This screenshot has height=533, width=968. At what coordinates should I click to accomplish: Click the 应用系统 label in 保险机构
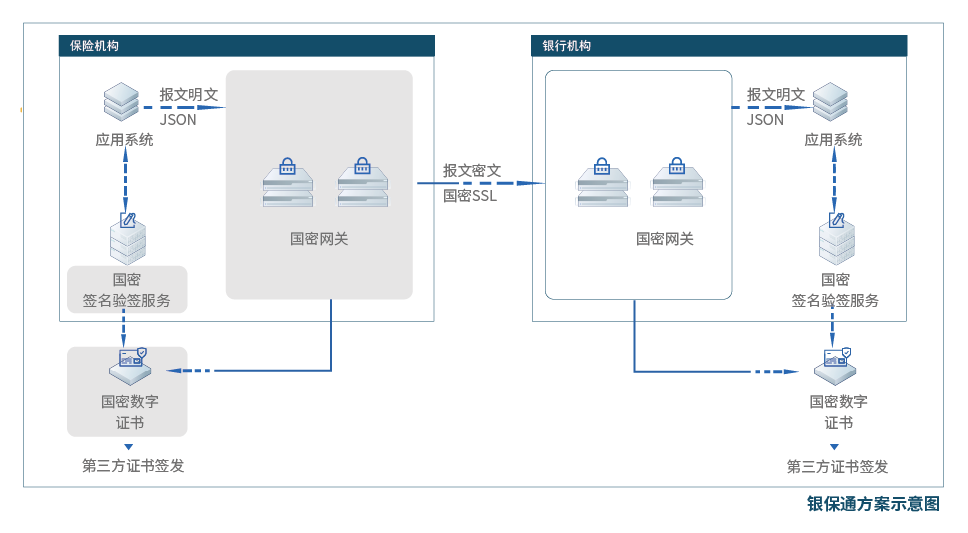point(124,140)
